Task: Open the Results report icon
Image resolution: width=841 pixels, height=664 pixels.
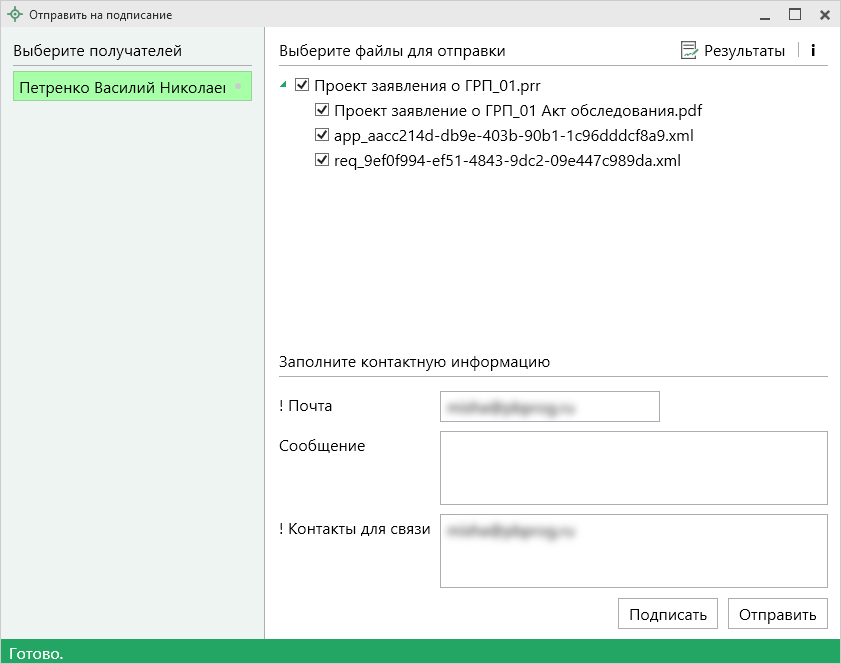Action: coord(689,51)
